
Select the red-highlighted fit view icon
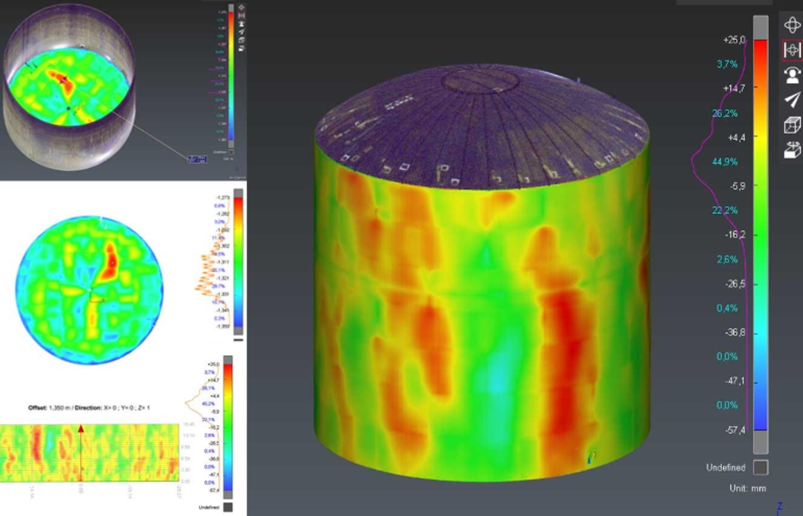(791, 49)
